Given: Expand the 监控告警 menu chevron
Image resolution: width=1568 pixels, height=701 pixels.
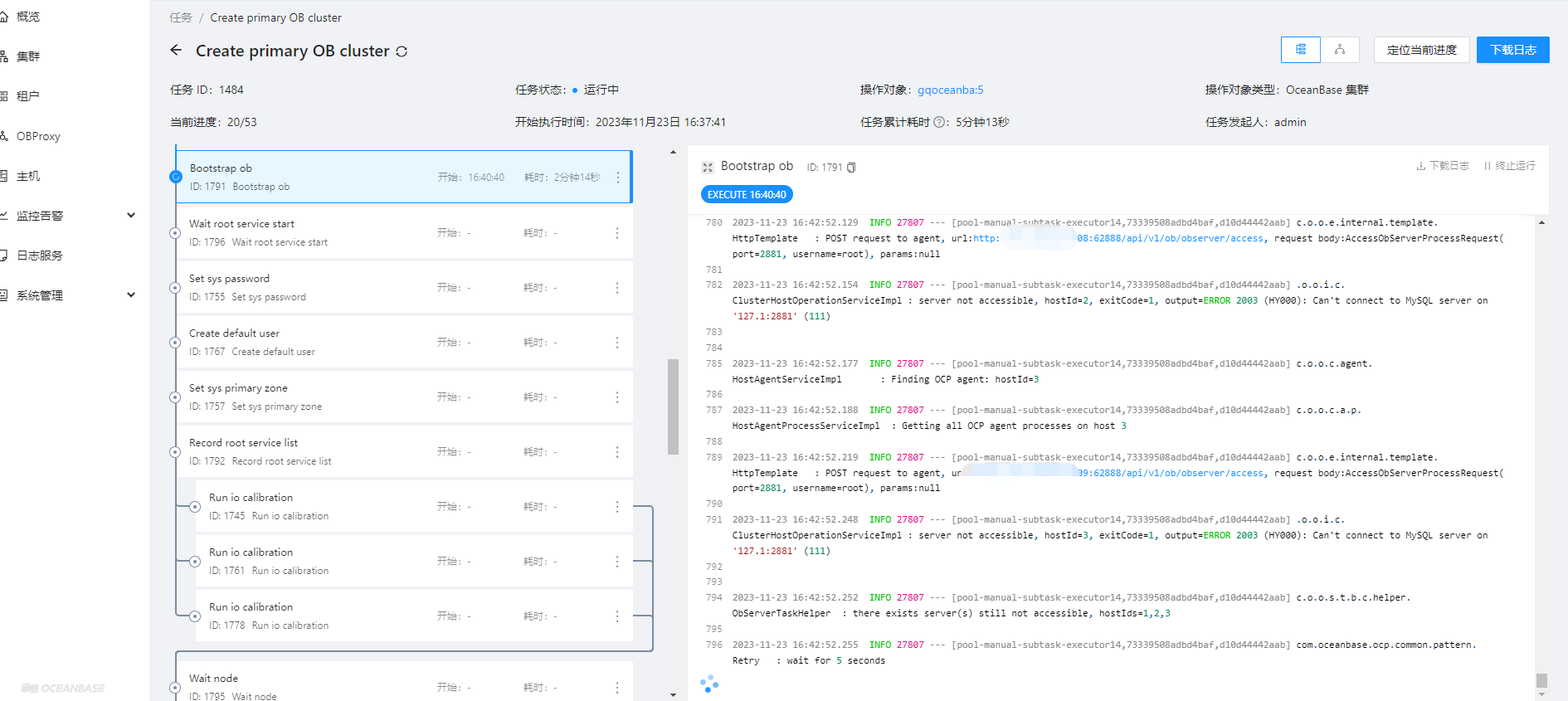Looking at the screenshot, I should coord(131,216).
